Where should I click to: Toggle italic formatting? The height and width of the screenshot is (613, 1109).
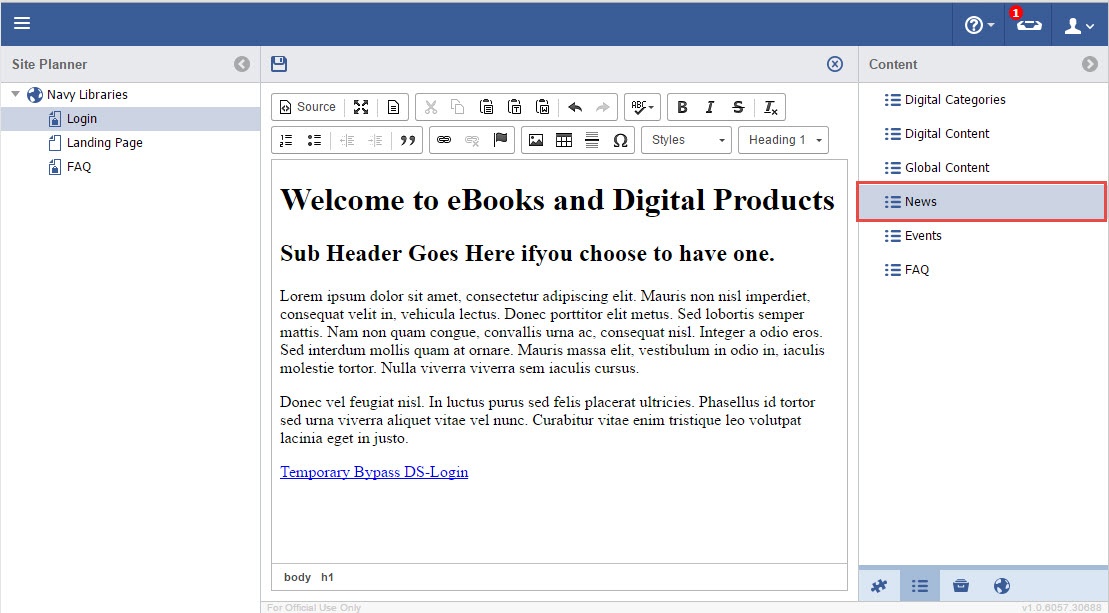click(710, 107)
